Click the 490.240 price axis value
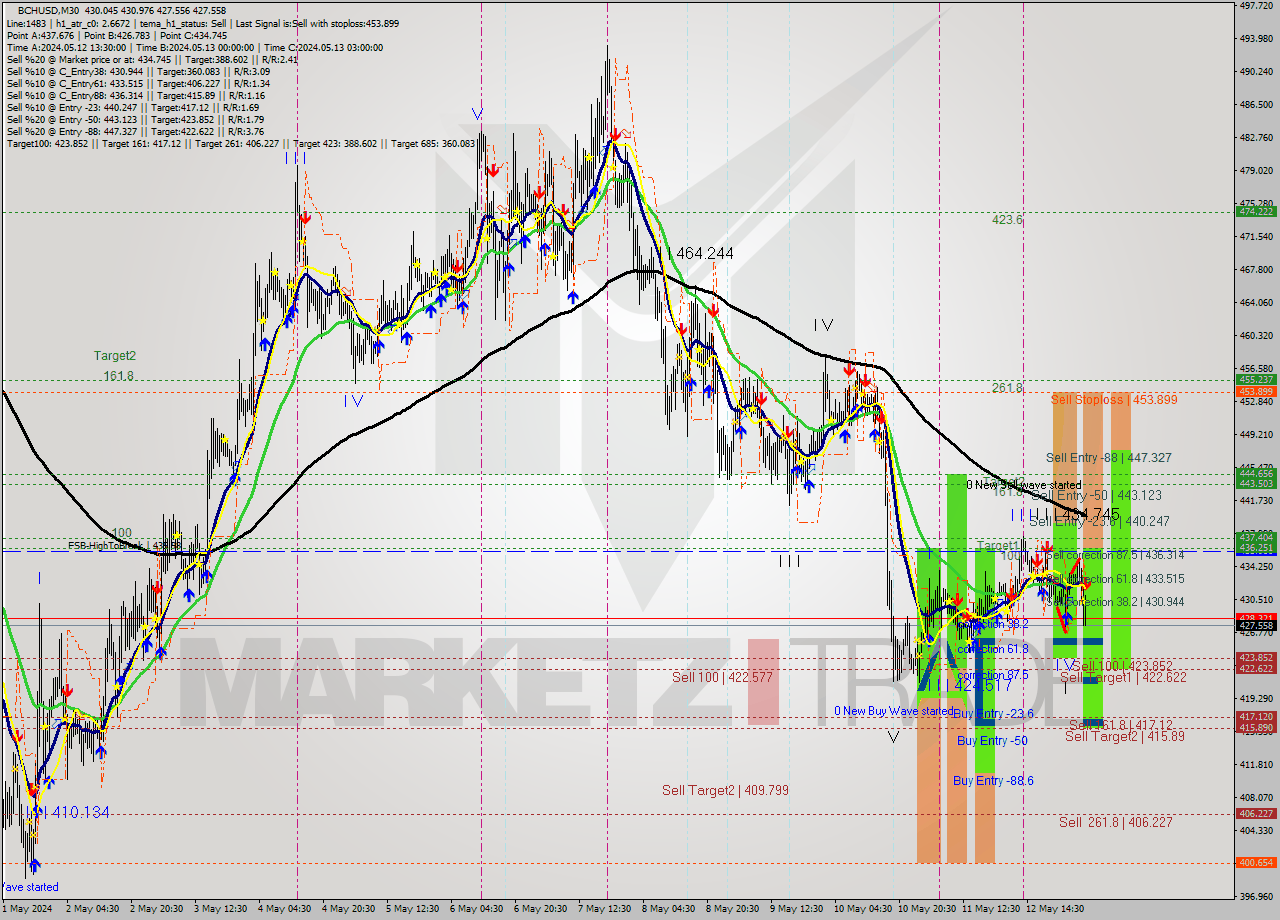Screen dimensions: 1280x920 pyautogui.click(x=1256, y=72)
